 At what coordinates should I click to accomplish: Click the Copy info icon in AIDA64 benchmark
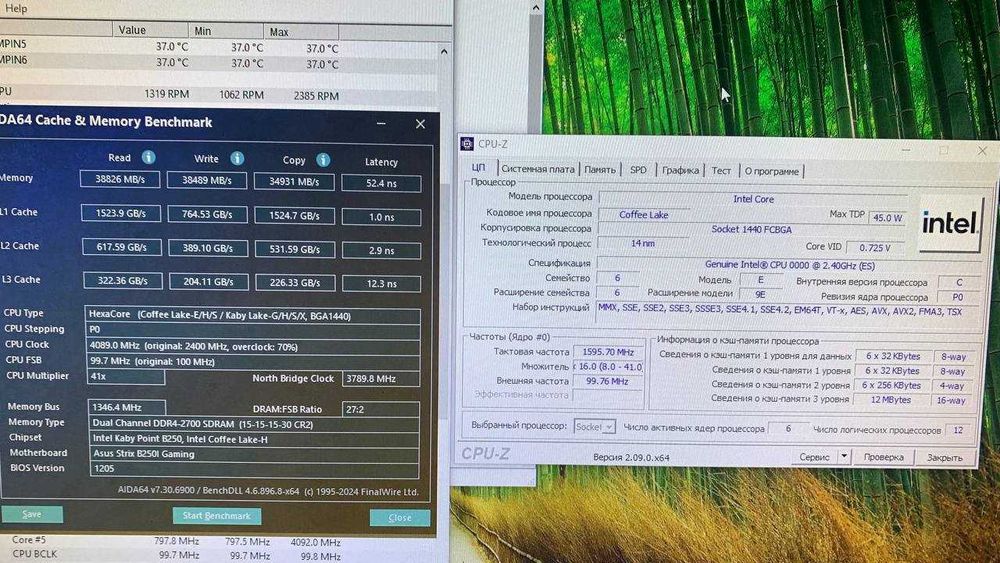tap(323, 159)
